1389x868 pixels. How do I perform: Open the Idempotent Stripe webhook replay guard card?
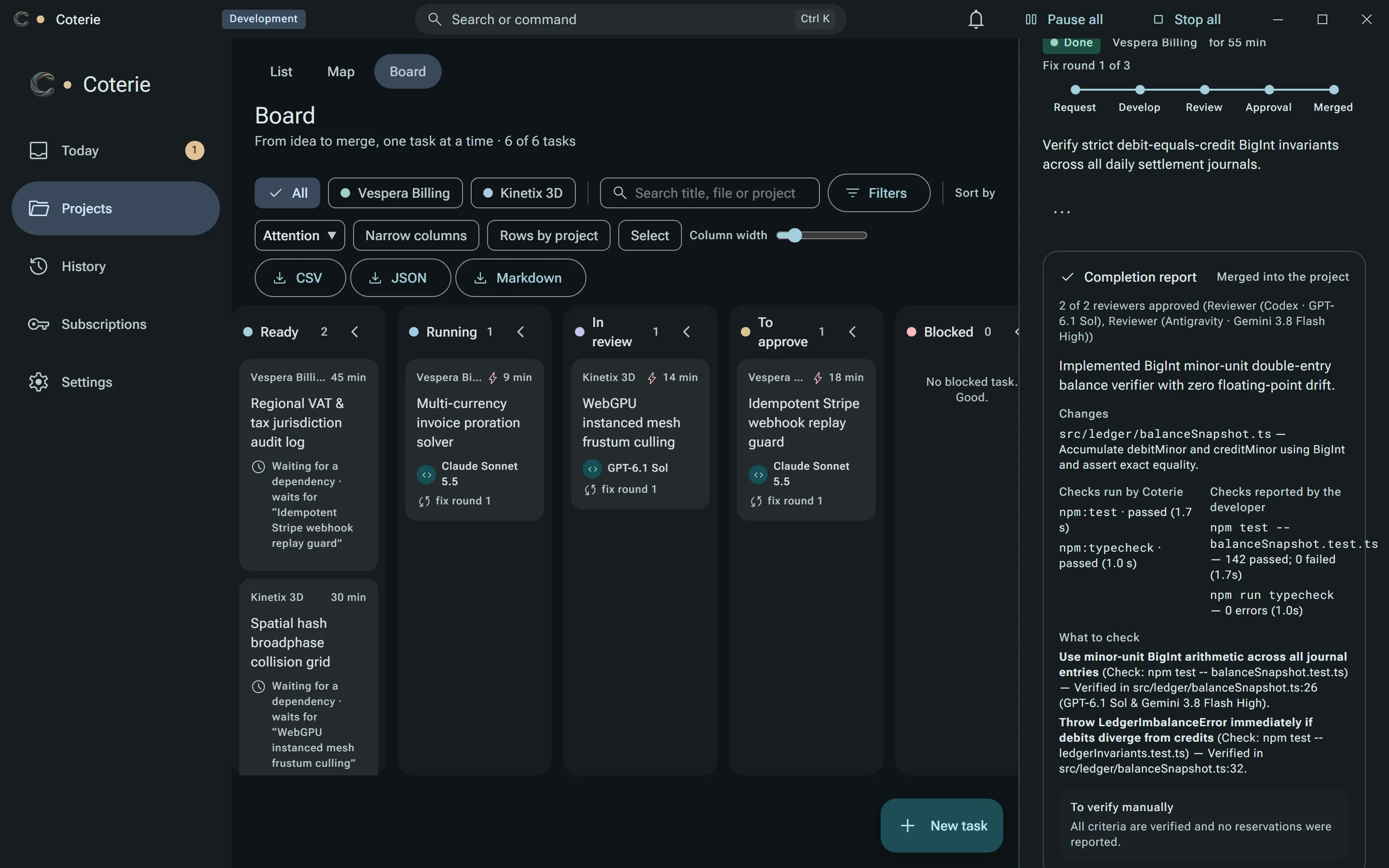(806, 440)
